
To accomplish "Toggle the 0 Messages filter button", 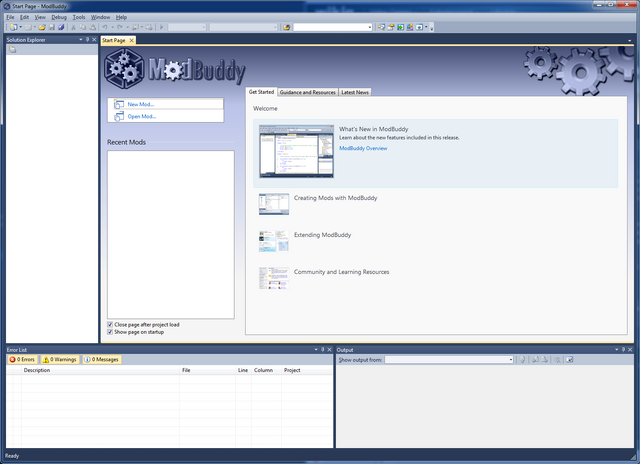I will 102,360.
